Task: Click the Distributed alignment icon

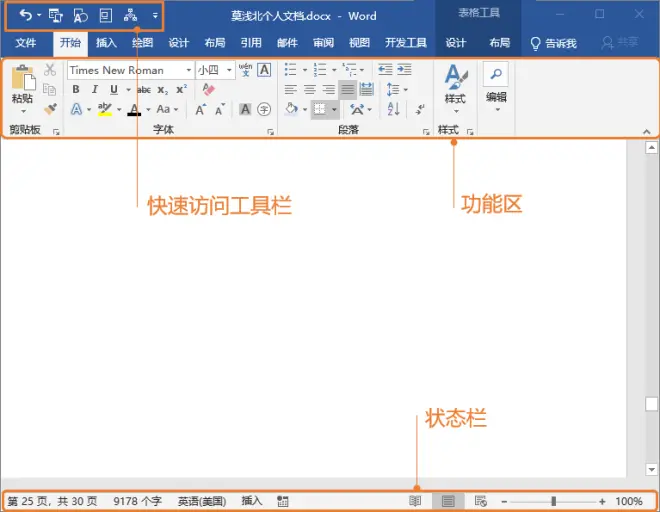Action: tap(367, 89)
